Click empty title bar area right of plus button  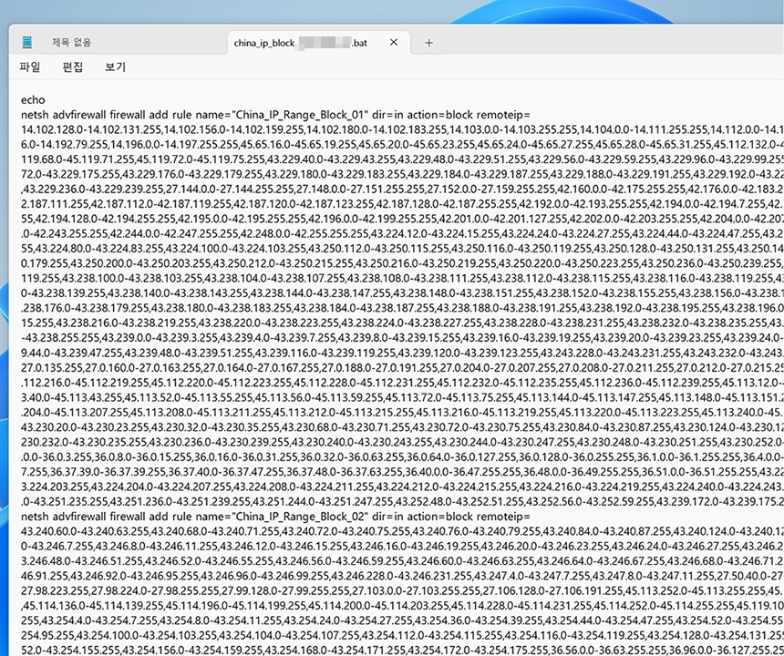tap(600, 43)
